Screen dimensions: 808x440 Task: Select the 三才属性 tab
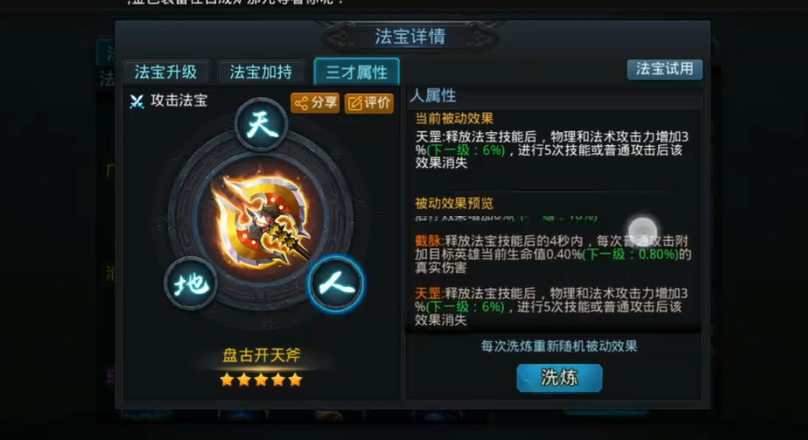pyautogui.click(x=357, y=72)
